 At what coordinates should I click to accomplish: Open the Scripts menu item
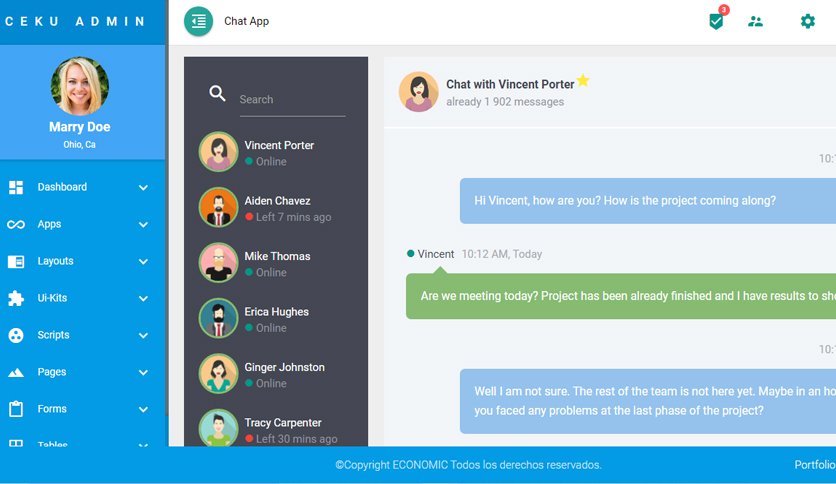79,335
